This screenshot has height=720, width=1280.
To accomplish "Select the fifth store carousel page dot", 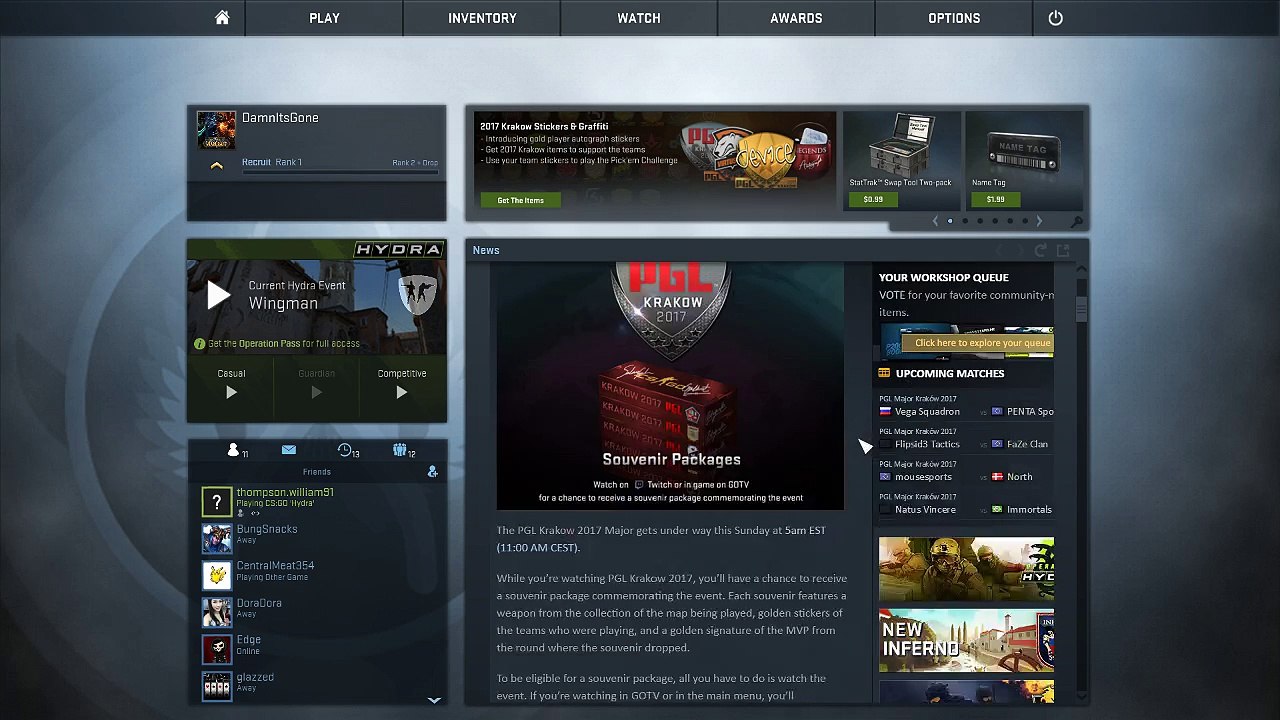I will [1010, 221].
